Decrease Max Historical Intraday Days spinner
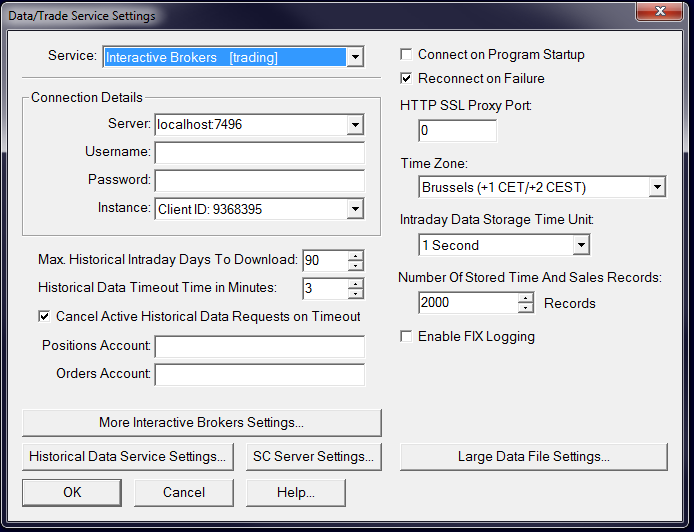 point(356,265)
